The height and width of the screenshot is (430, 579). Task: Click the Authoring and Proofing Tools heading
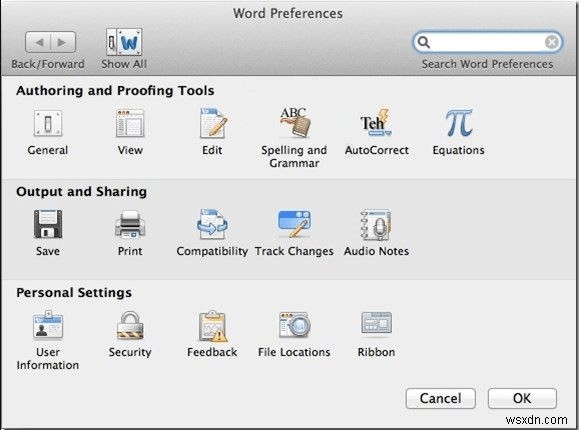[115, 91]
